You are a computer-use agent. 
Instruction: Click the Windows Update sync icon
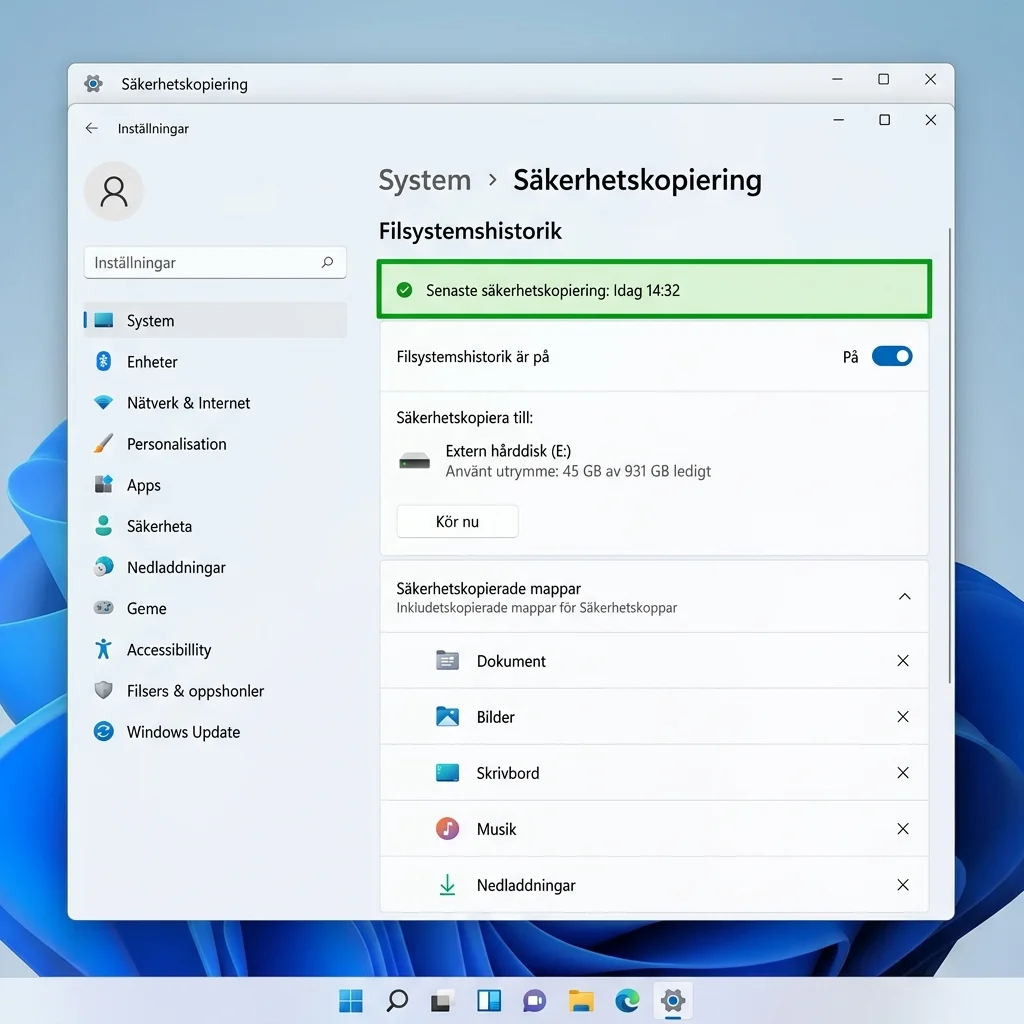click(x=103, y=731)
